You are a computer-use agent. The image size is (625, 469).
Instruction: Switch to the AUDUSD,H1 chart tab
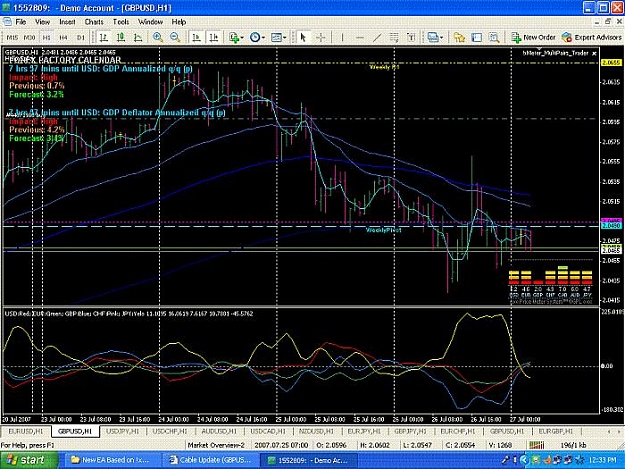tap(219, 431)
